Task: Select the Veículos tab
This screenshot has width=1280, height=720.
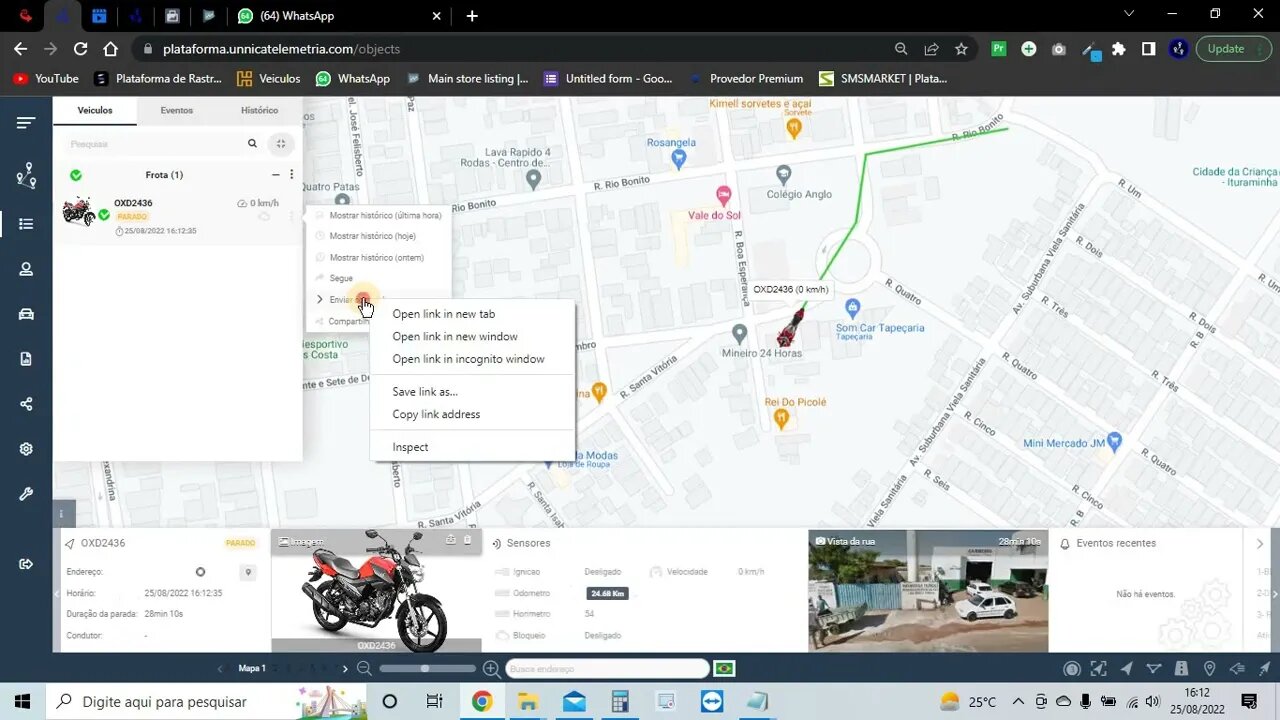Action: 95,110
